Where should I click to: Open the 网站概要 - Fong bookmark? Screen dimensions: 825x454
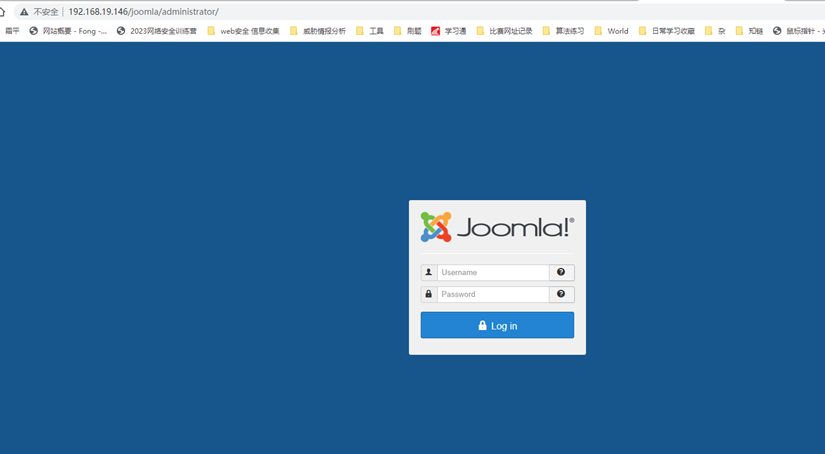click(x=68, y=31)
